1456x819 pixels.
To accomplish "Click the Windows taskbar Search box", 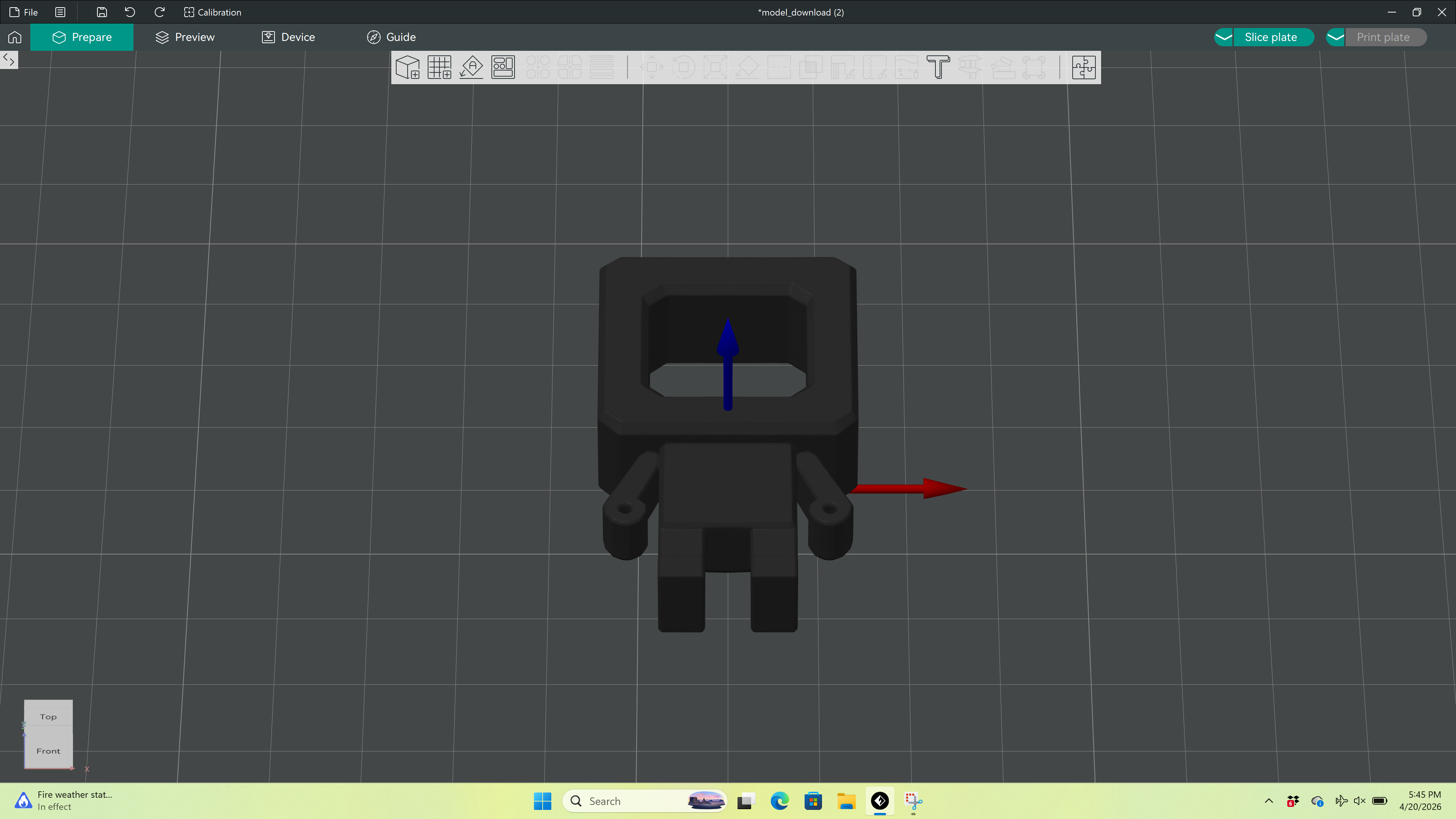I will [644, 801].
